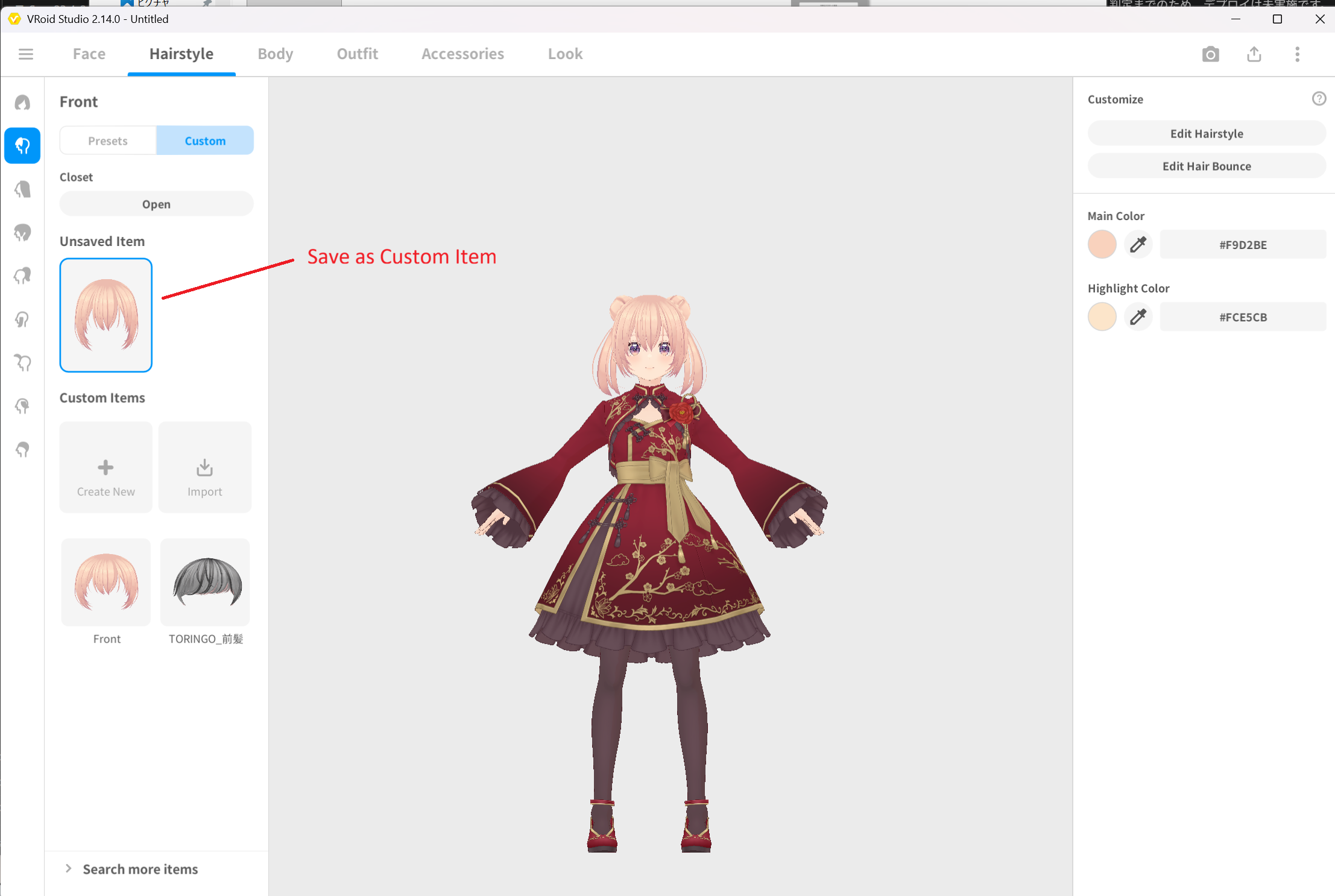
Task: Pick Highlight Color with eyedropper
Action: point(1138,317)
